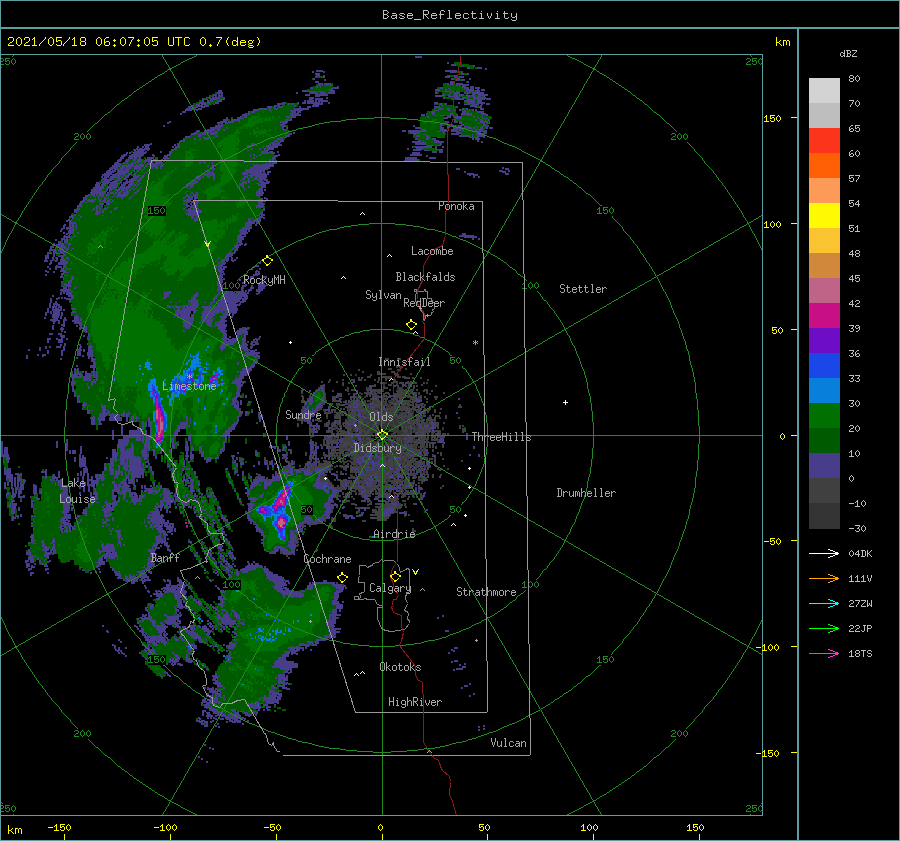Click the Calgary city label

pyautogui.click(x=390, y=588)
